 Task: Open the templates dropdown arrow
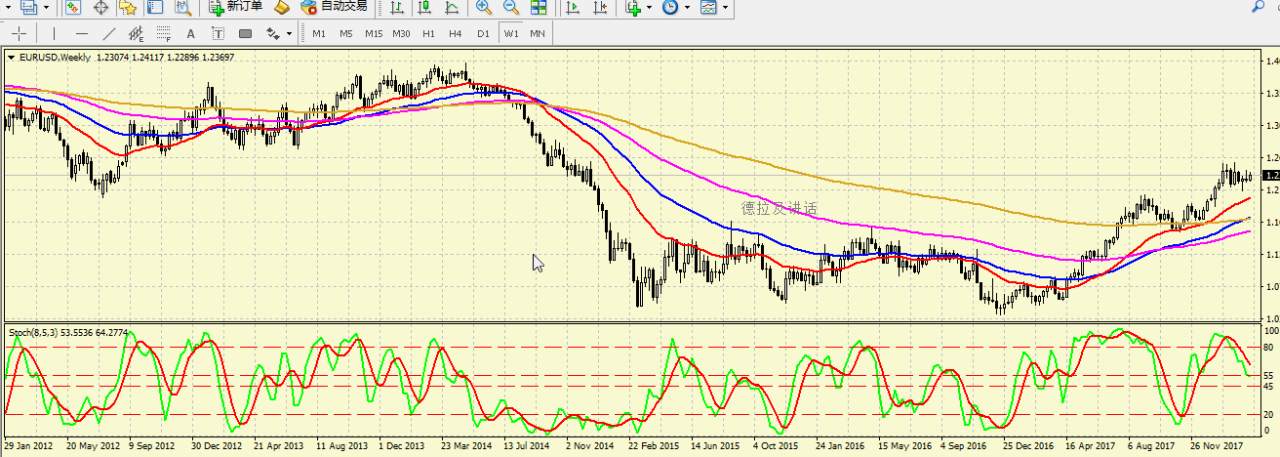(725, 7)
